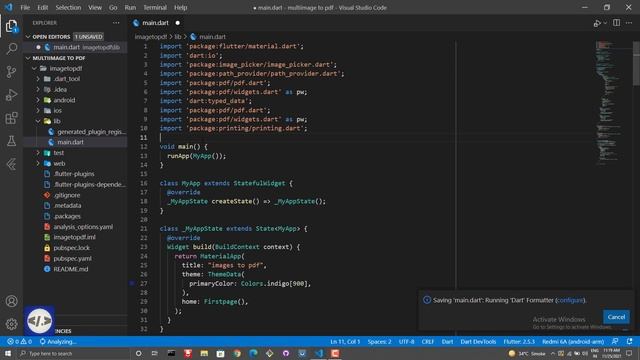
Task: Click the Run dart file icon in editor toolbar
Action: pyautogui.click(x=597, y=23)
